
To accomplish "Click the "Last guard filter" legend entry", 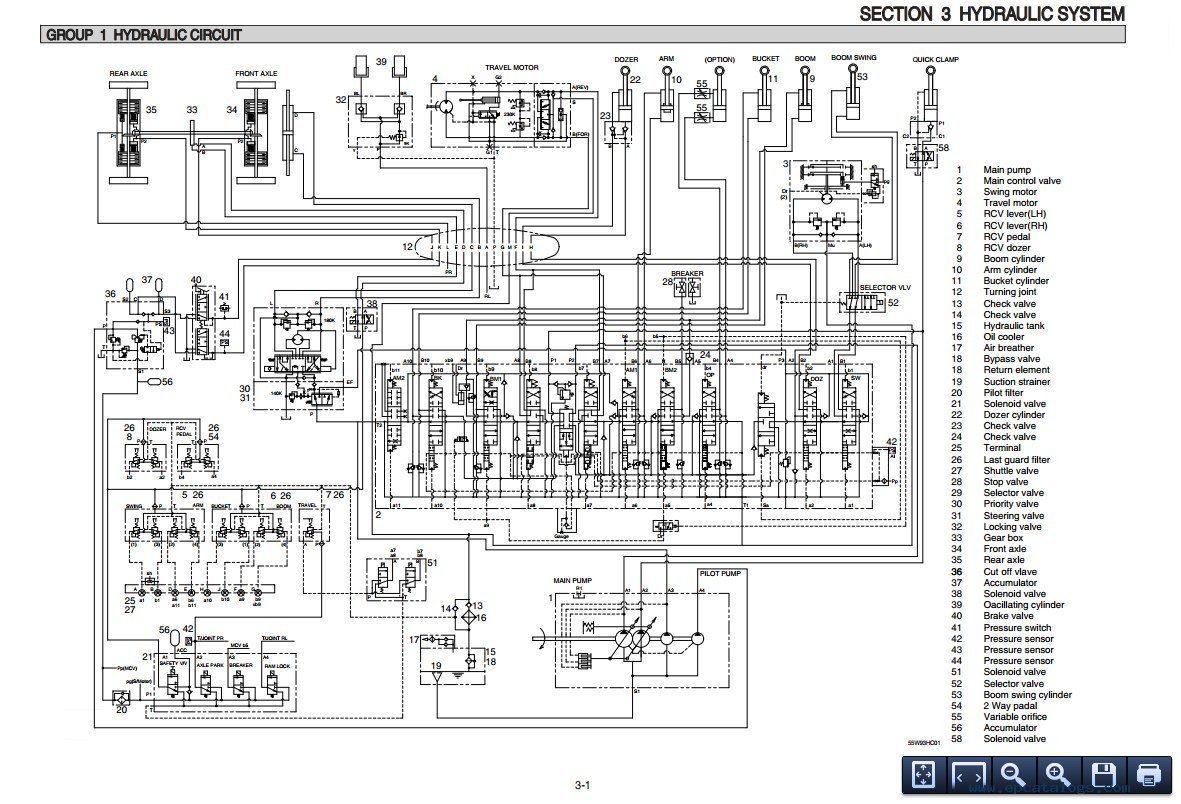I will [x=1016, y=460].
